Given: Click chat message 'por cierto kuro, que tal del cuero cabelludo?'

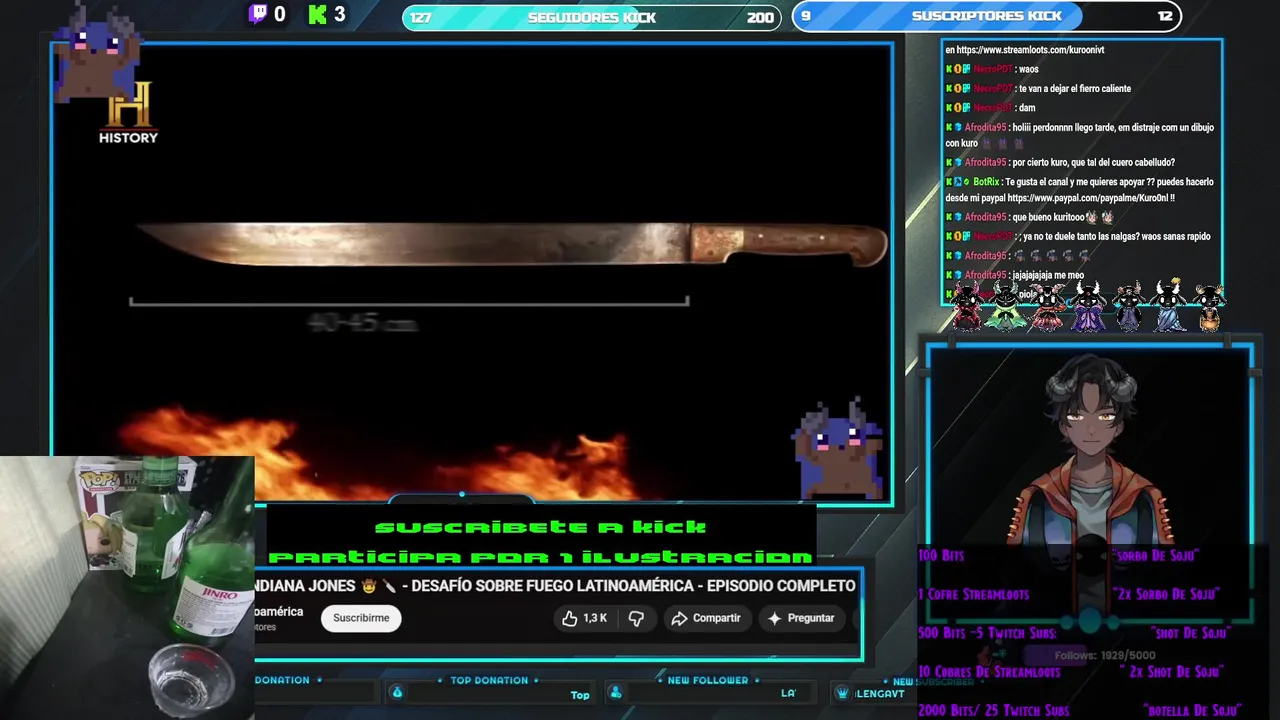Looking at the screenshot, I should (1093, 162).
